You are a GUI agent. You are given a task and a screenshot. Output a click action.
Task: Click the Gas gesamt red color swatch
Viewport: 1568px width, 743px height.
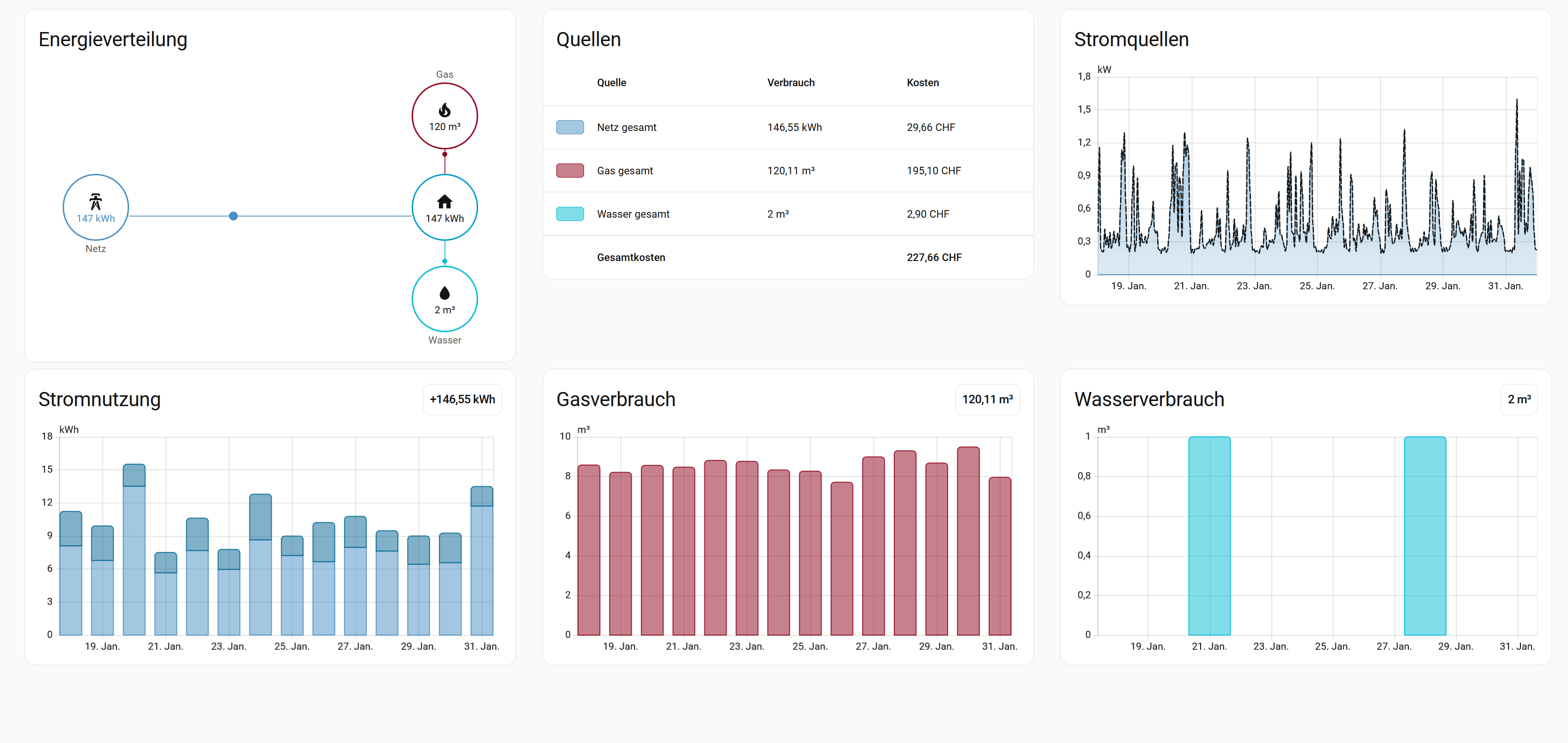click(x=570, y=171)
